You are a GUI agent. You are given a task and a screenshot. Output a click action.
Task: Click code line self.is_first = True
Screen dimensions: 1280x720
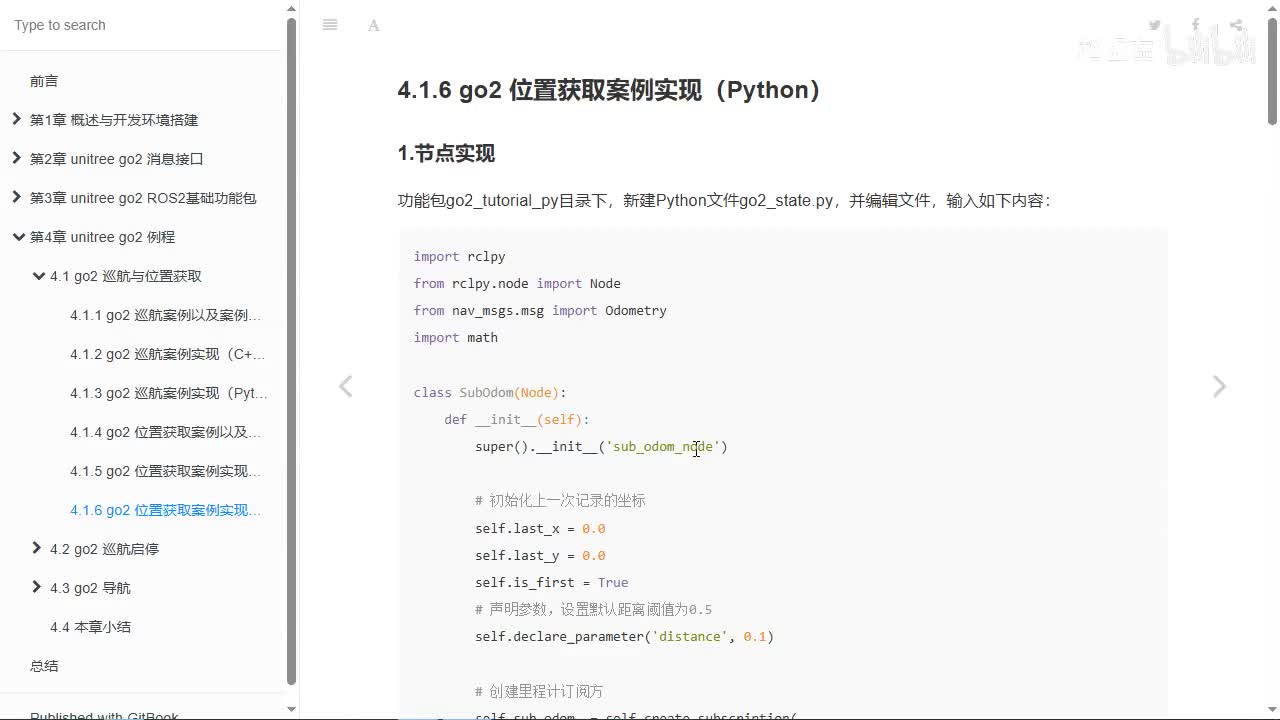552,583
